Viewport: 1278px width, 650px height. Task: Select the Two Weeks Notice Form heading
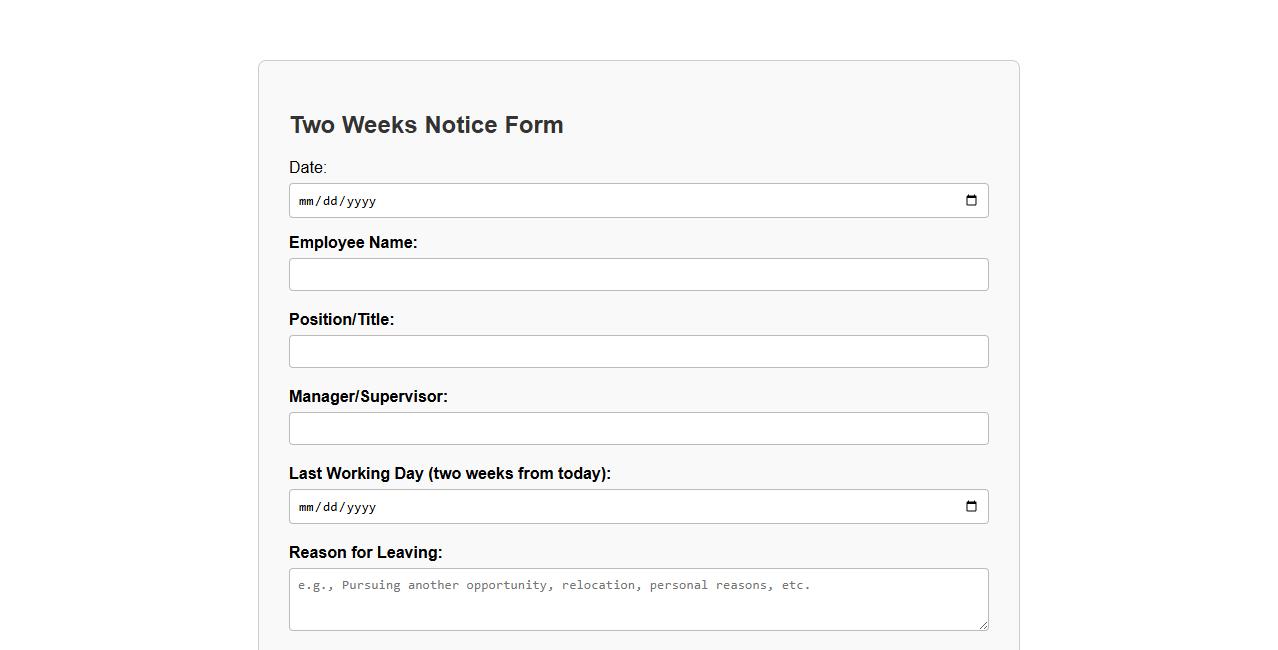pos(426,124)
